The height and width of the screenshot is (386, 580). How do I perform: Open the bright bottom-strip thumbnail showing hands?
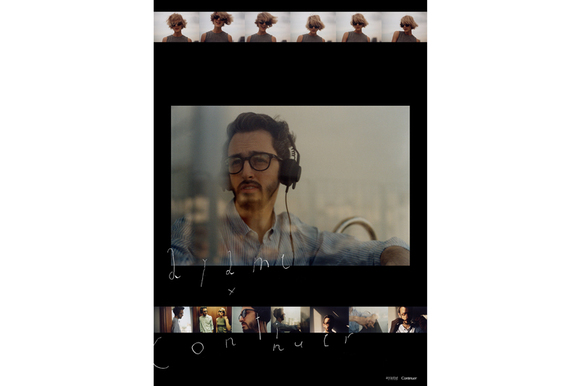(x=368, y=319)
